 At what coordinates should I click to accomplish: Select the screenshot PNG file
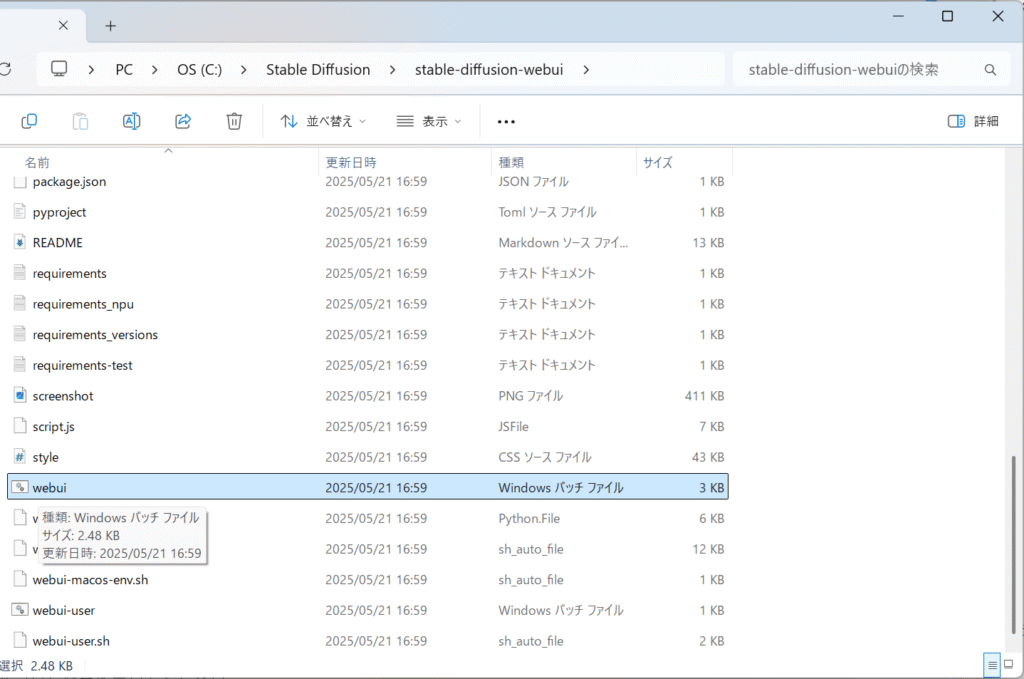pyautogui.click(x=62, y=396)
